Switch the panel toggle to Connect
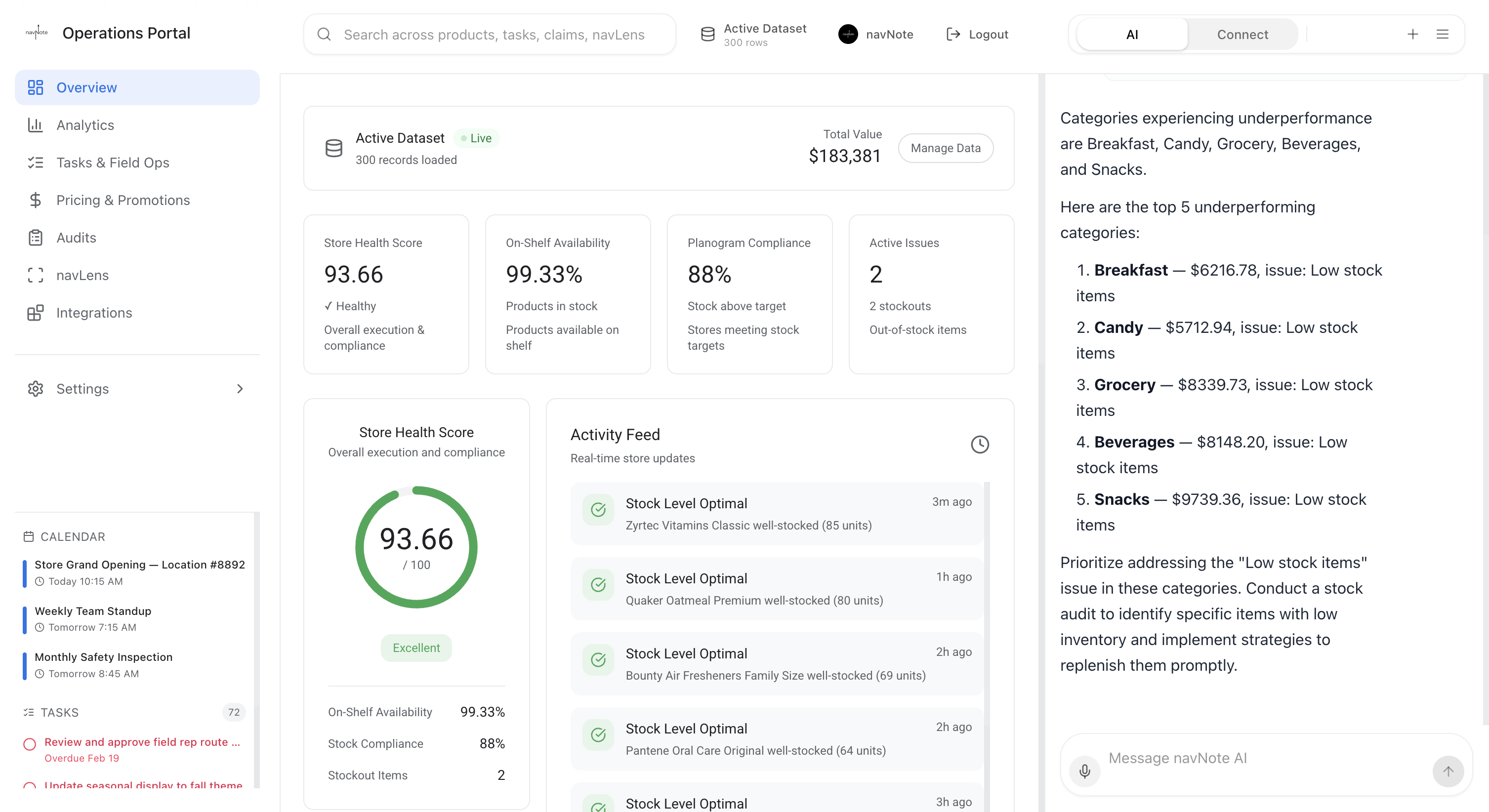1489x812 pixels. 1242,35
